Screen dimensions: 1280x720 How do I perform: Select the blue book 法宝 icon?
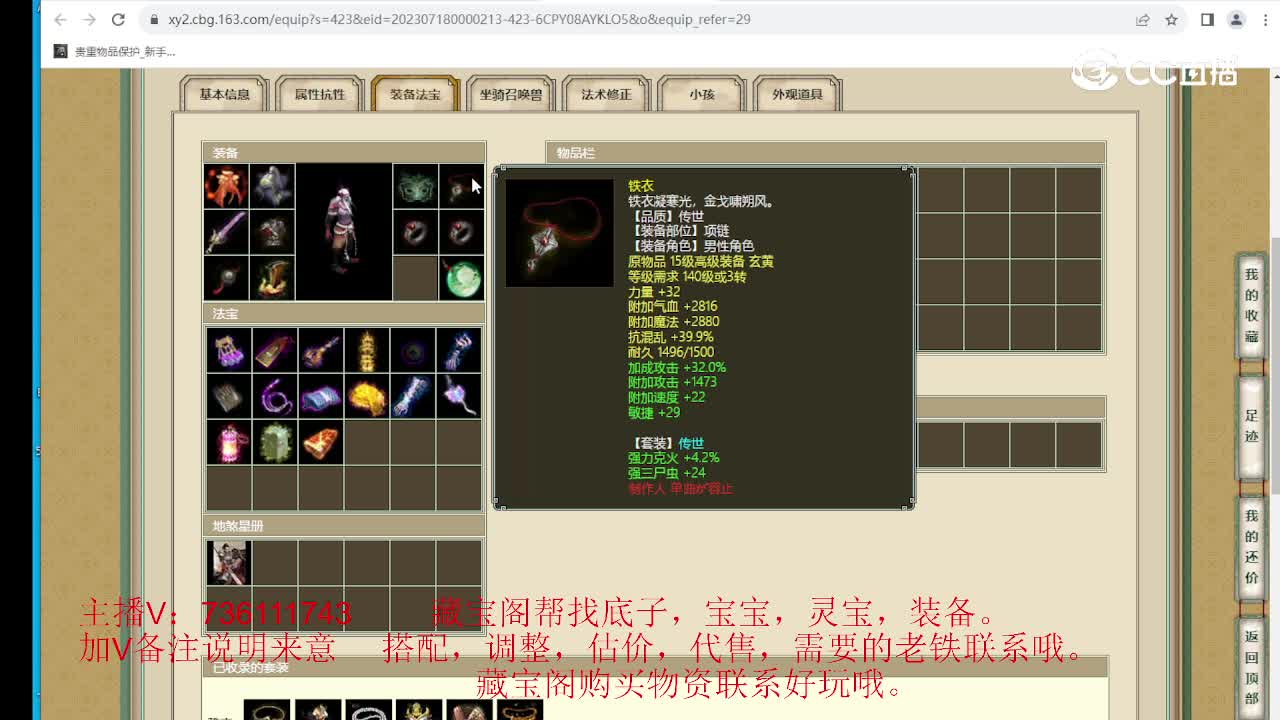pos(321,396)
